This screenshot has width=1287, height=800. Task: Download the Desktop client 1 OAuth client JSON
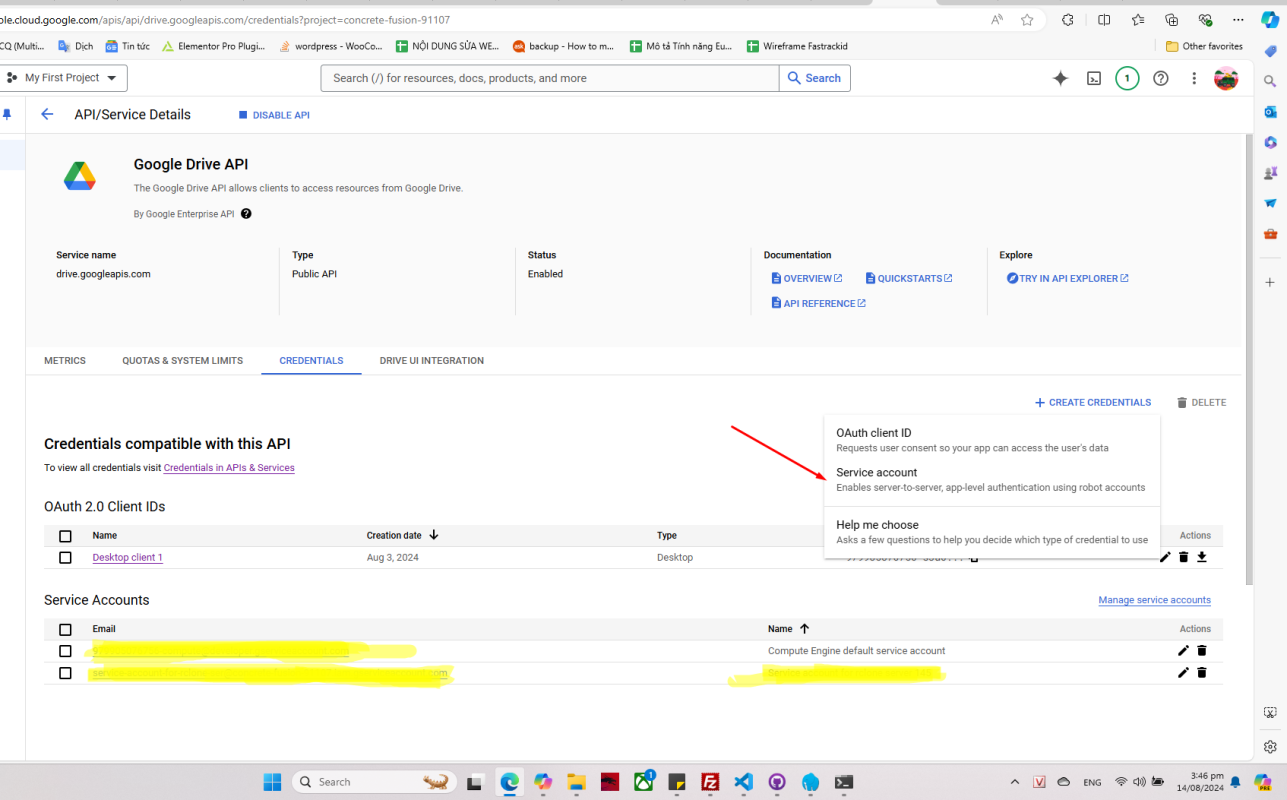coord(1202,557)
